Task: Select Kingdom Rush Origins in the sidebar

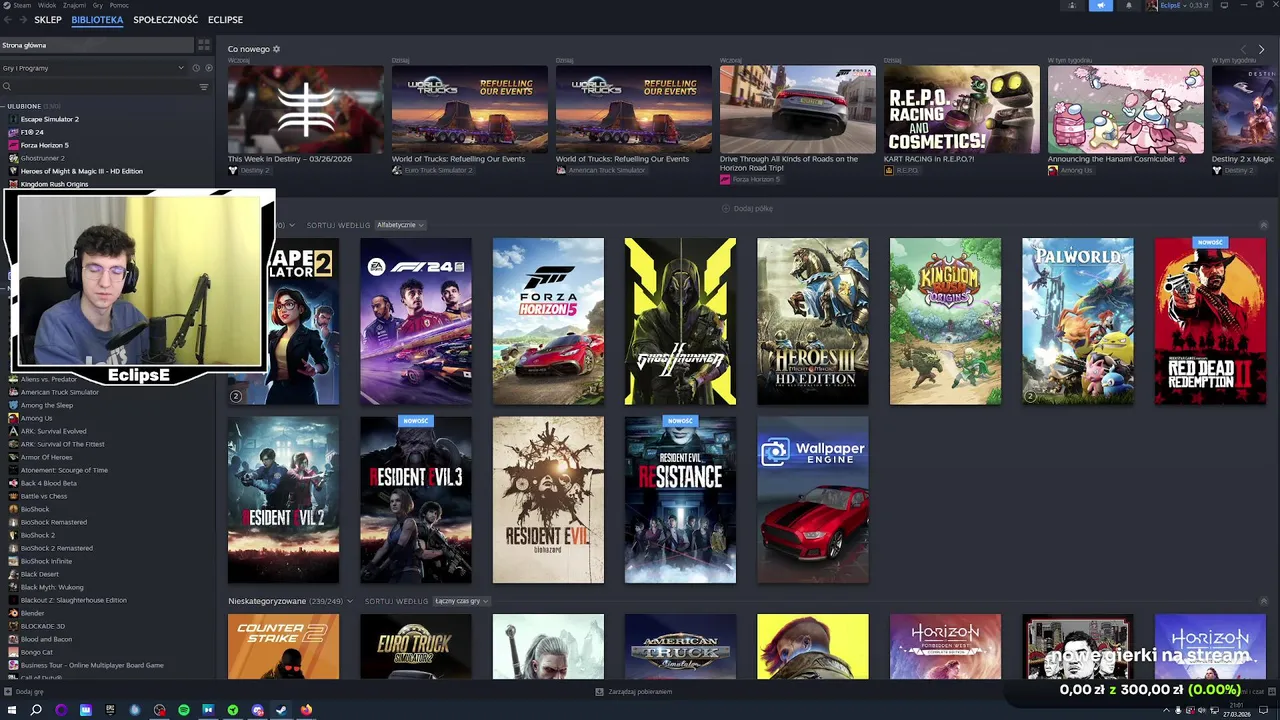Action: tap(54, 184)
